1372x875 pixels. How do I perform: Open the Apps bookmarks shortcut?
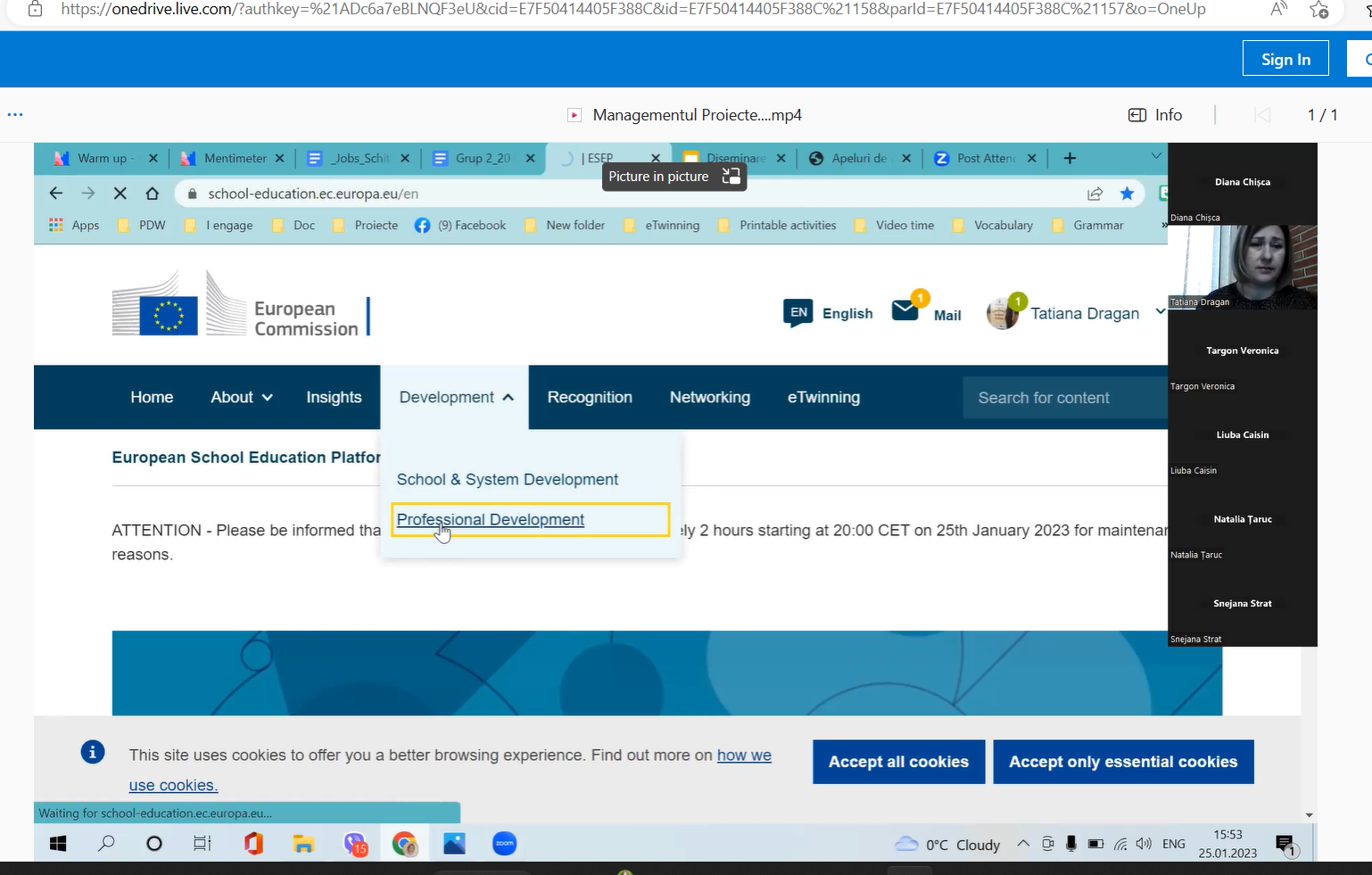click(x=74, y=225)
